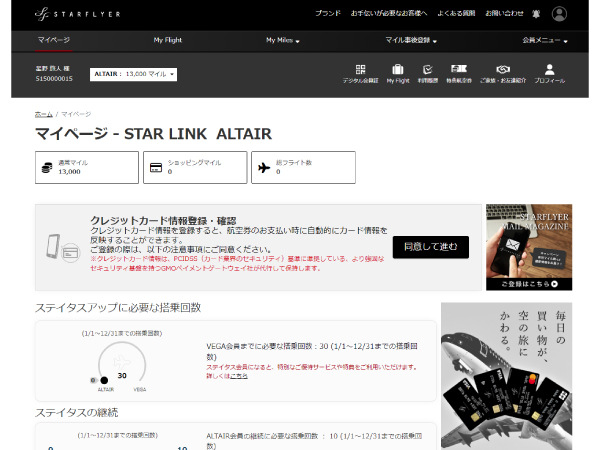Open the user account avatar icon
The image size is (600, 450).
(559, 14)
